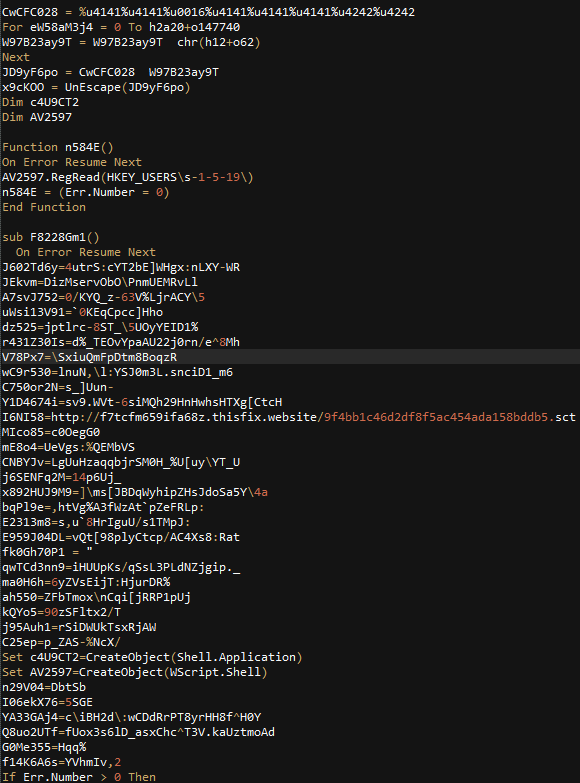The image size is (580, 783).
Task: Click the line starting with CwCFC028
Action: 208,12
